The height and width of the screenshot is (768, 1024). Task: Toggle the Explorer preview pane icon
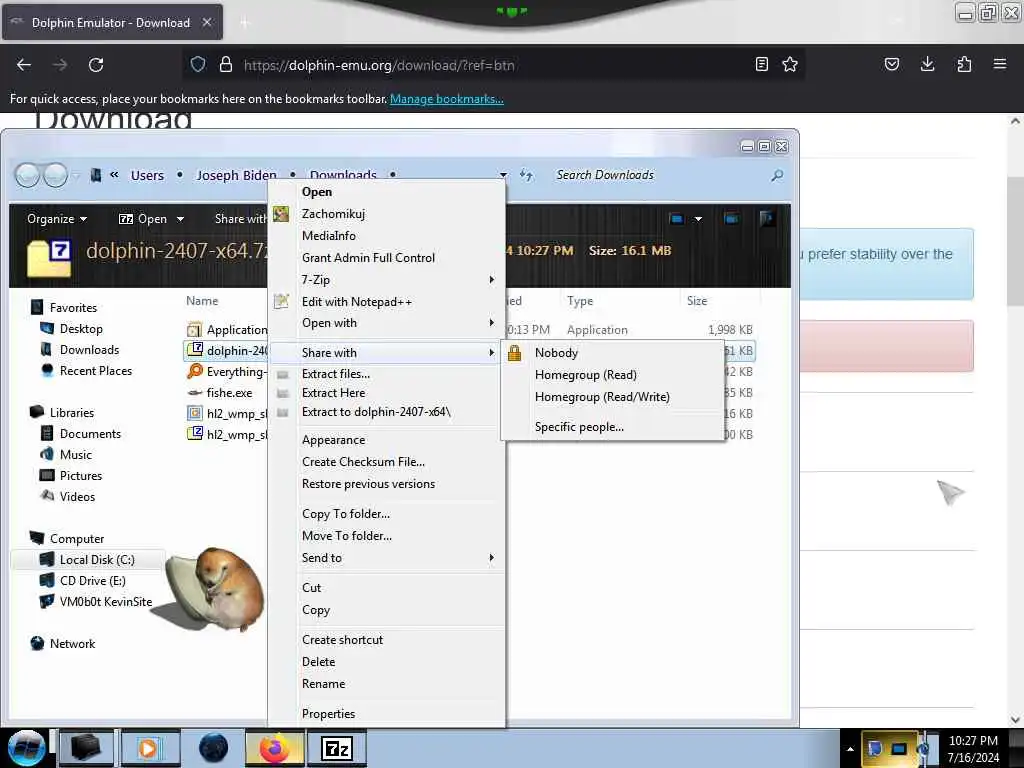pyautogui.click(x=731, y=218)
